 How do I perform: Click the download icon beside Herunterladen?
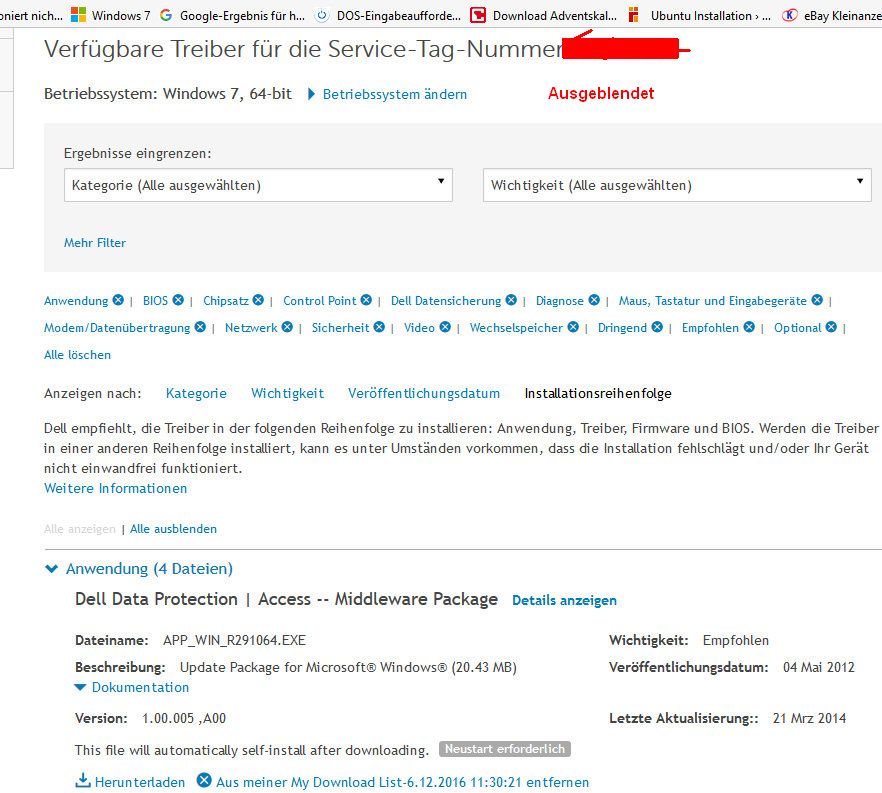83,780
